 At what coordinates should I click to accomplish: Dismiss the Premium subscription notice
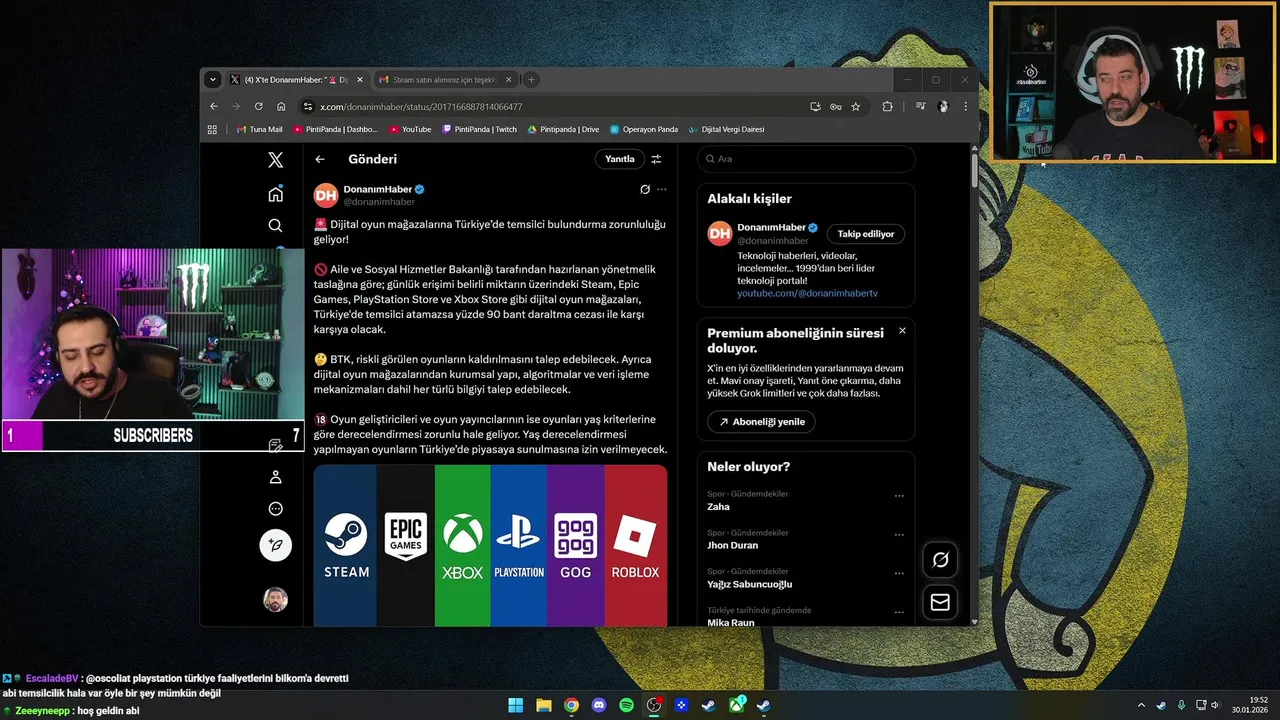(x=902, y=330)
